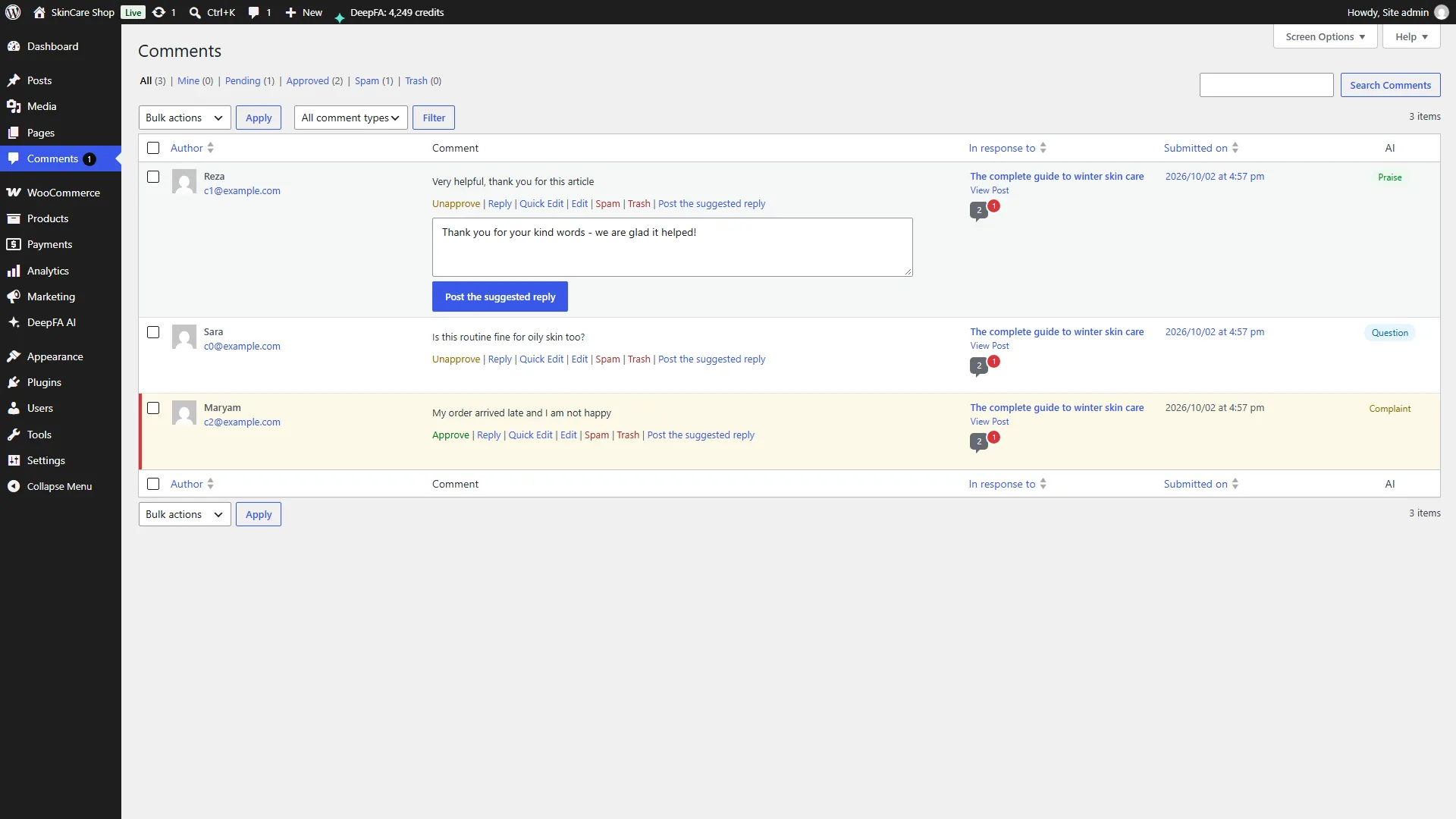
Task: Click the New plus icon
Action: point(290,12)
